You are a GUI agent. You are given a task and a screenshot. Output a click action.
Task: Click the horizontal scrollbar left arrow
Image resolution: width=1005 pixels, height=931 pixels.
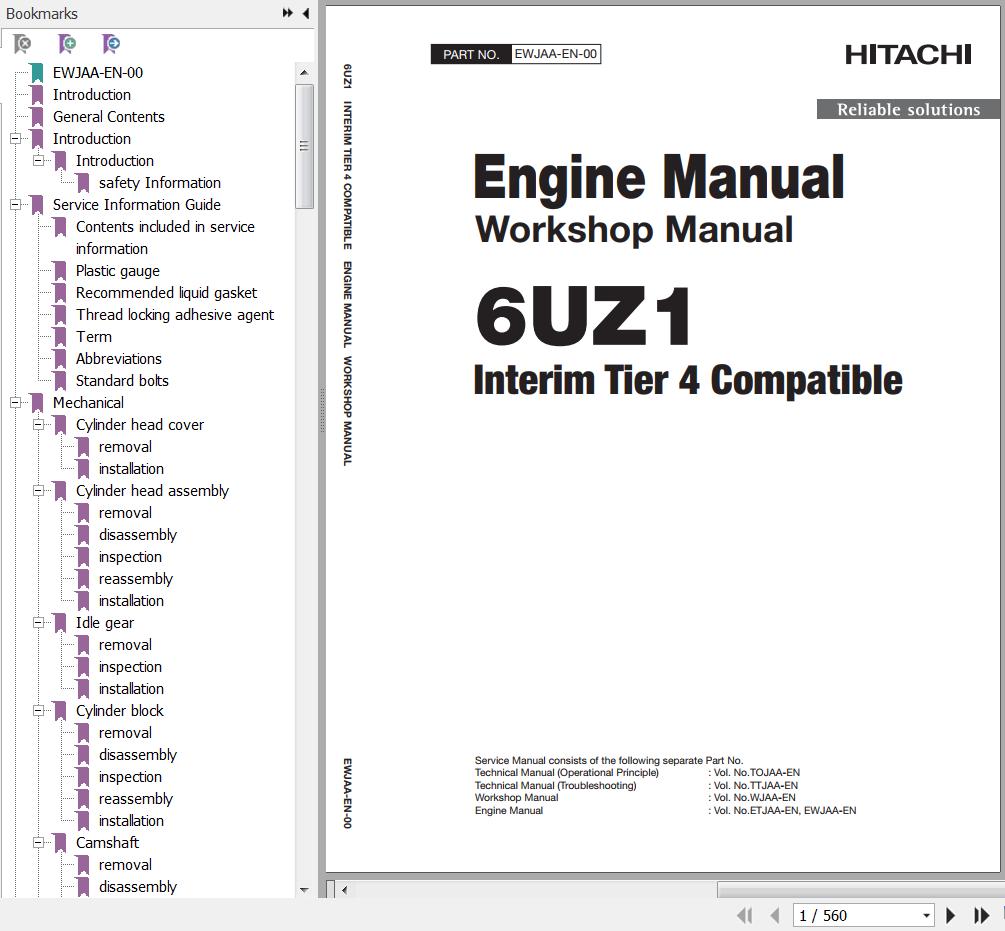point(344,889)
